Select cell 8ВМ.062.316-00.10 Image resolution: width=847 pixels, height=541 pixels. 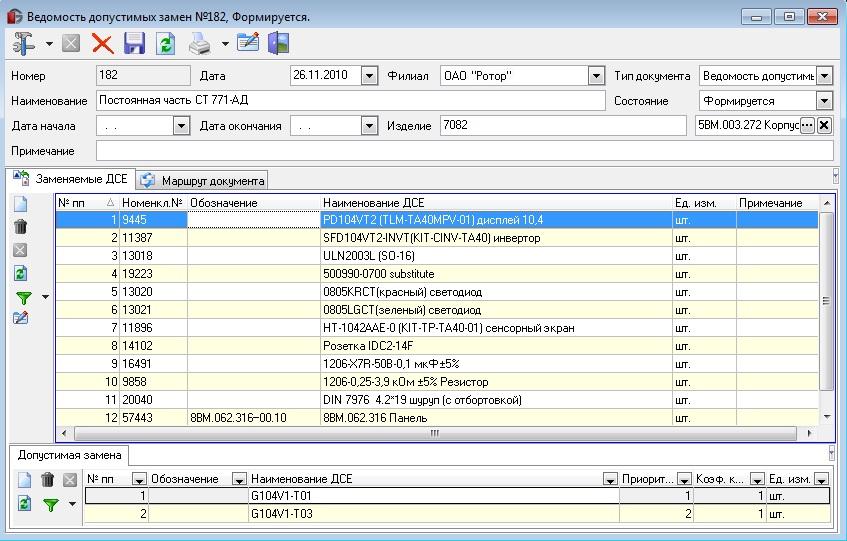(253, 417)
